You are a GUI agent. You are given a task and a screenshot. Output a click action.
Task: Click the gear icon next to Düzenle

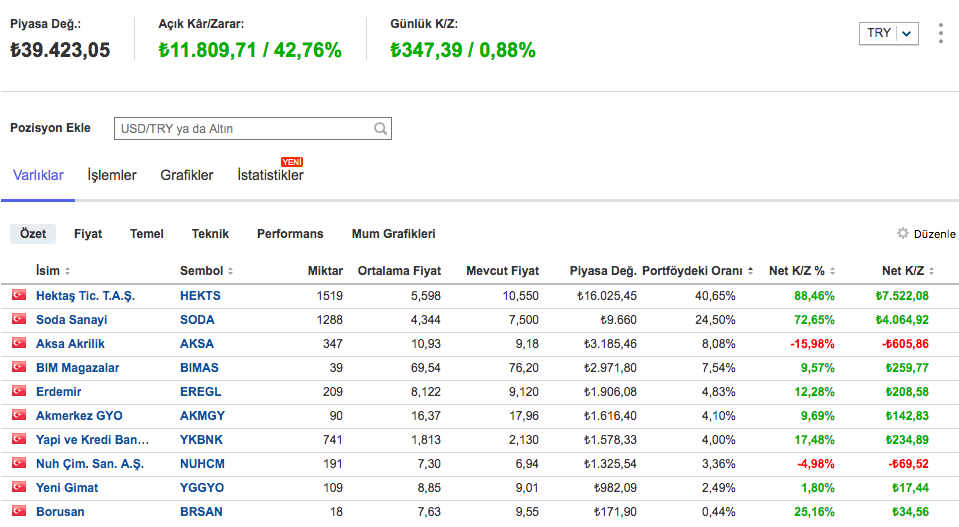(903, 234)
